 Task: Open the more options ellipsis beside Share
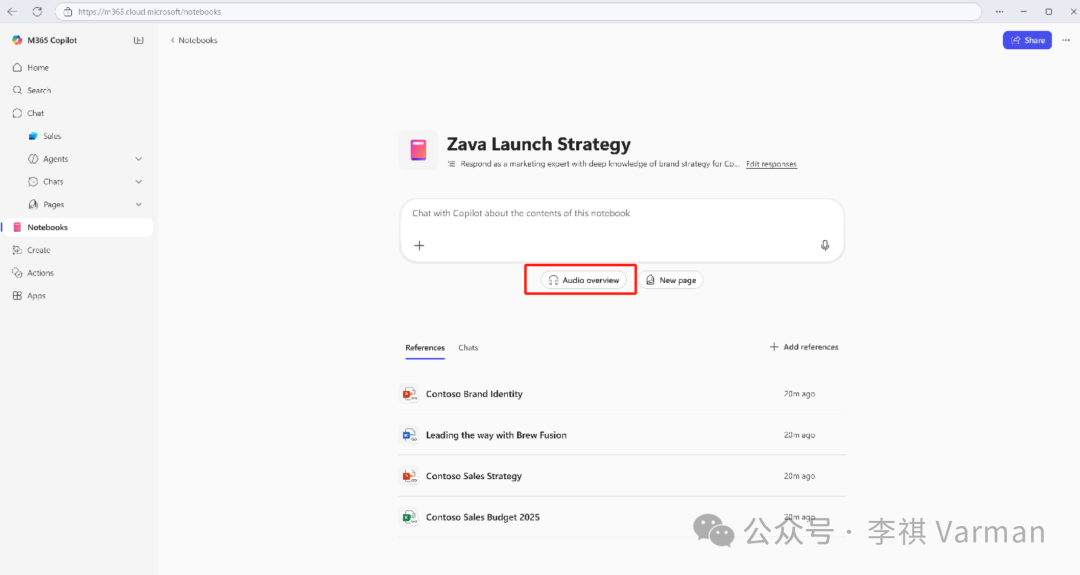click(1066, 40)
